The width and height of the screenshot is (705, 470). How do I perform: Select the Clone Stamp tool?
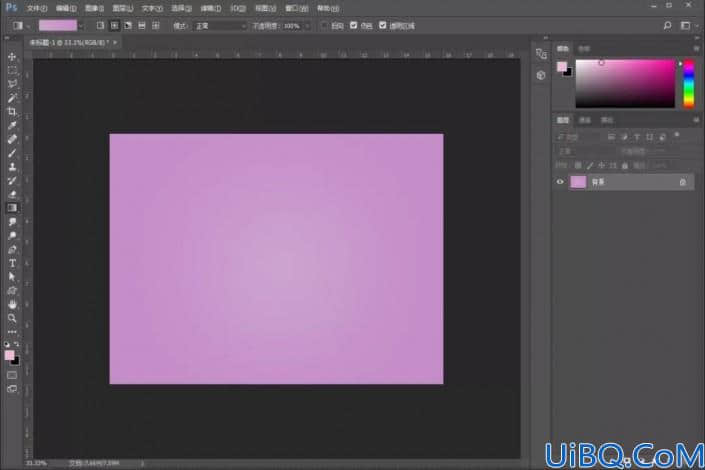click(12, 167)
